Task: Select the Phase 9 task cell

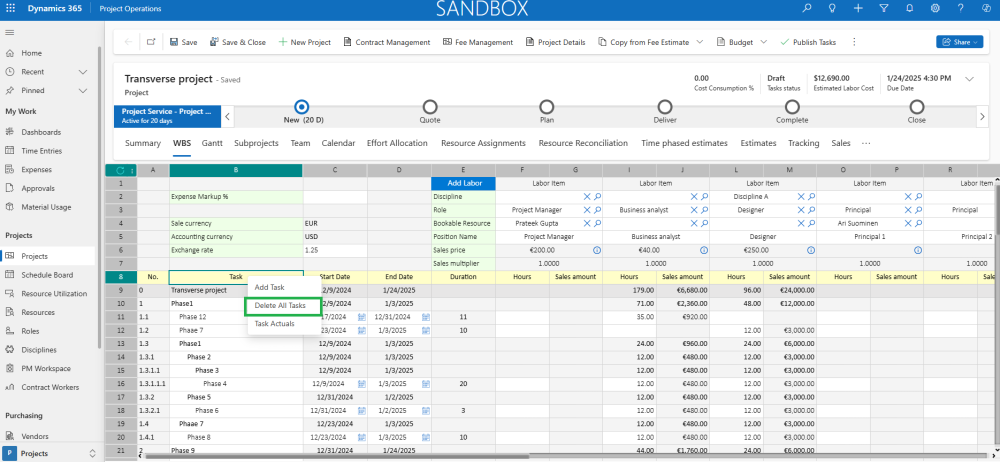Action: pos(236,451)
